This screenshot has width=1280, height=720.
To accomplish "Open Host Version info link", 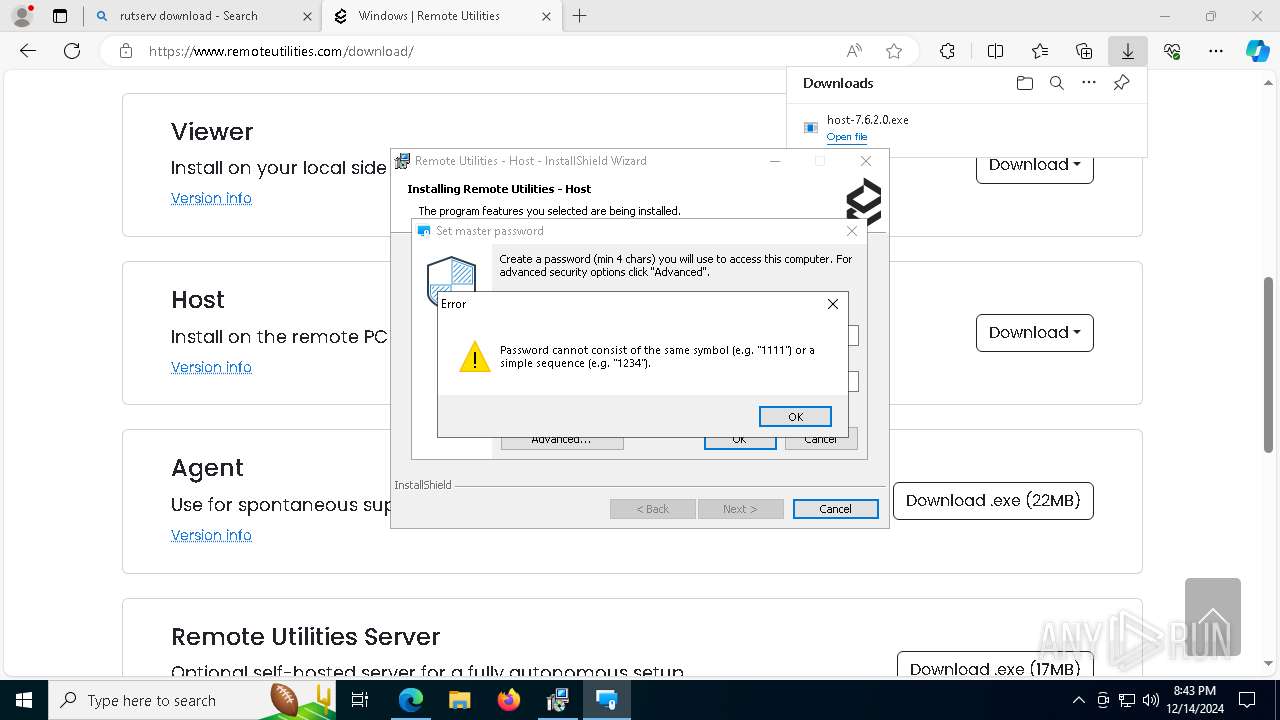I will click(x=211, y=367).
